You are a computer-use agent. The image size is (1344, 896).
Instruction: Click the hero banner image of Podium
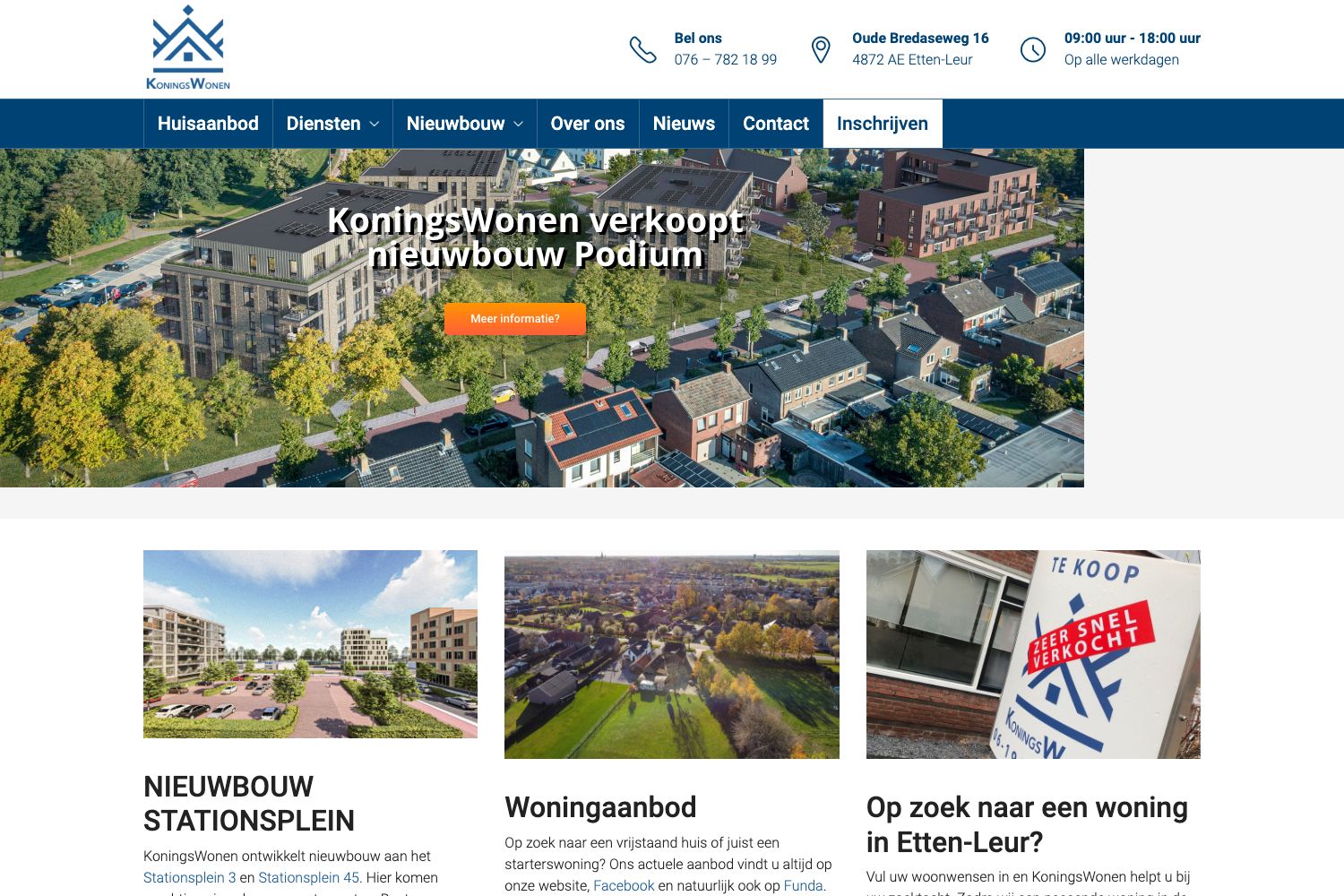tap(542, 318)
